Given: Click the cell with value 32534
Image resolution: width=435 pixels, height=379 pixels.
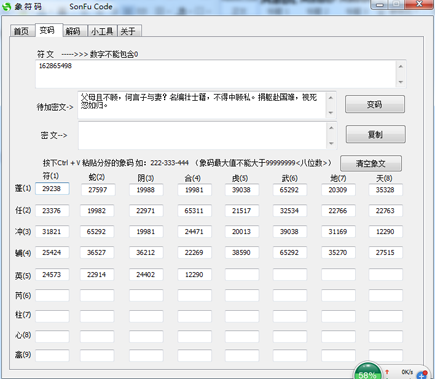Looking at the screenshot, I should point(290,211).
